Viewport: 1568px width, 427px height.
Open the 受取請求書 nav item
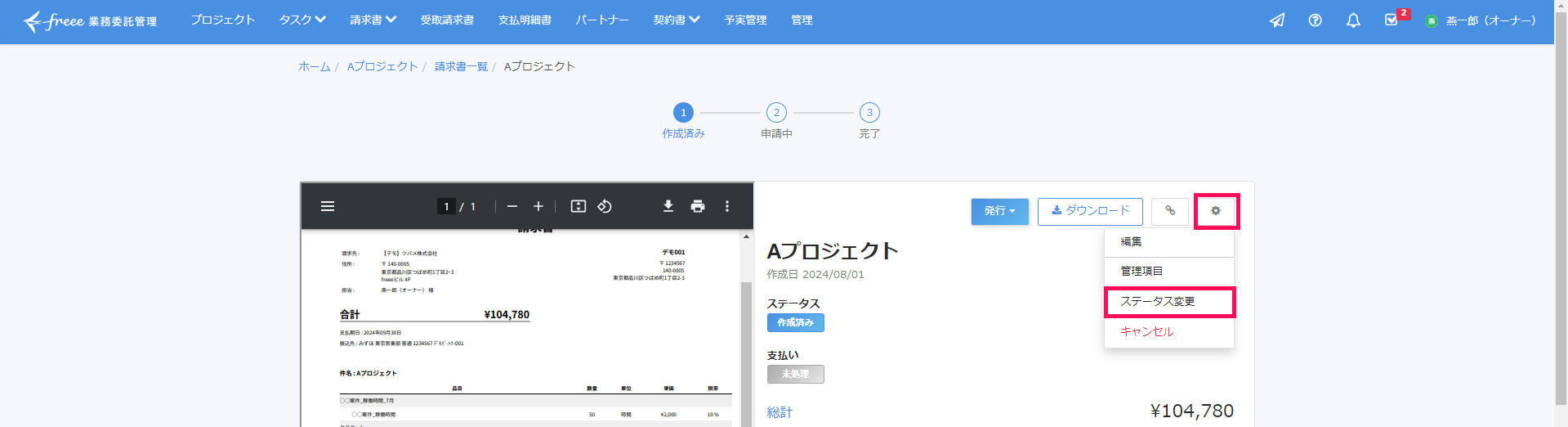(447, 20)
